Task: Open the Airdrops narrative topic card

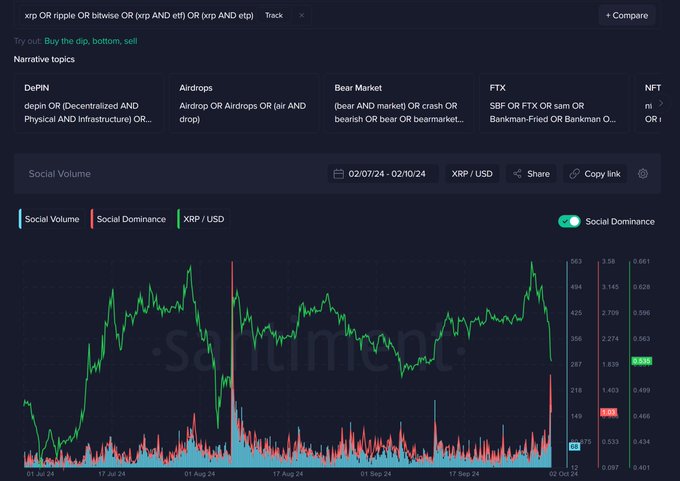Action: [244, 103]
